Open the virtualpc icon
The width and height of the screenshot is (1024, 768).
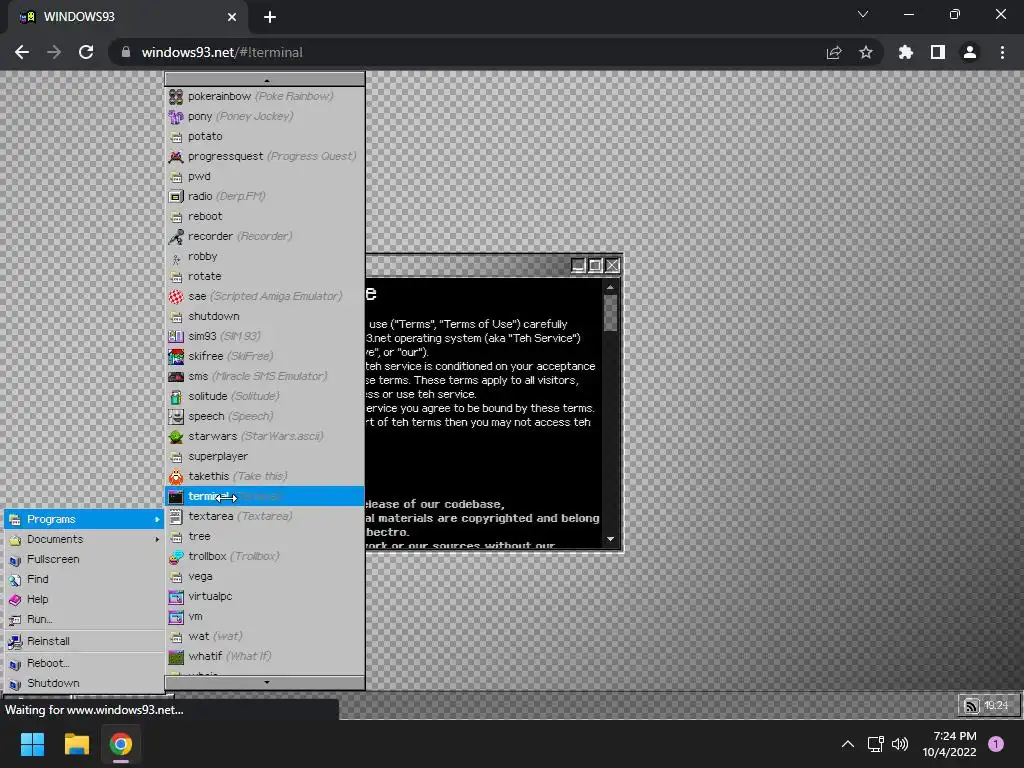click(x=176, y=596)
